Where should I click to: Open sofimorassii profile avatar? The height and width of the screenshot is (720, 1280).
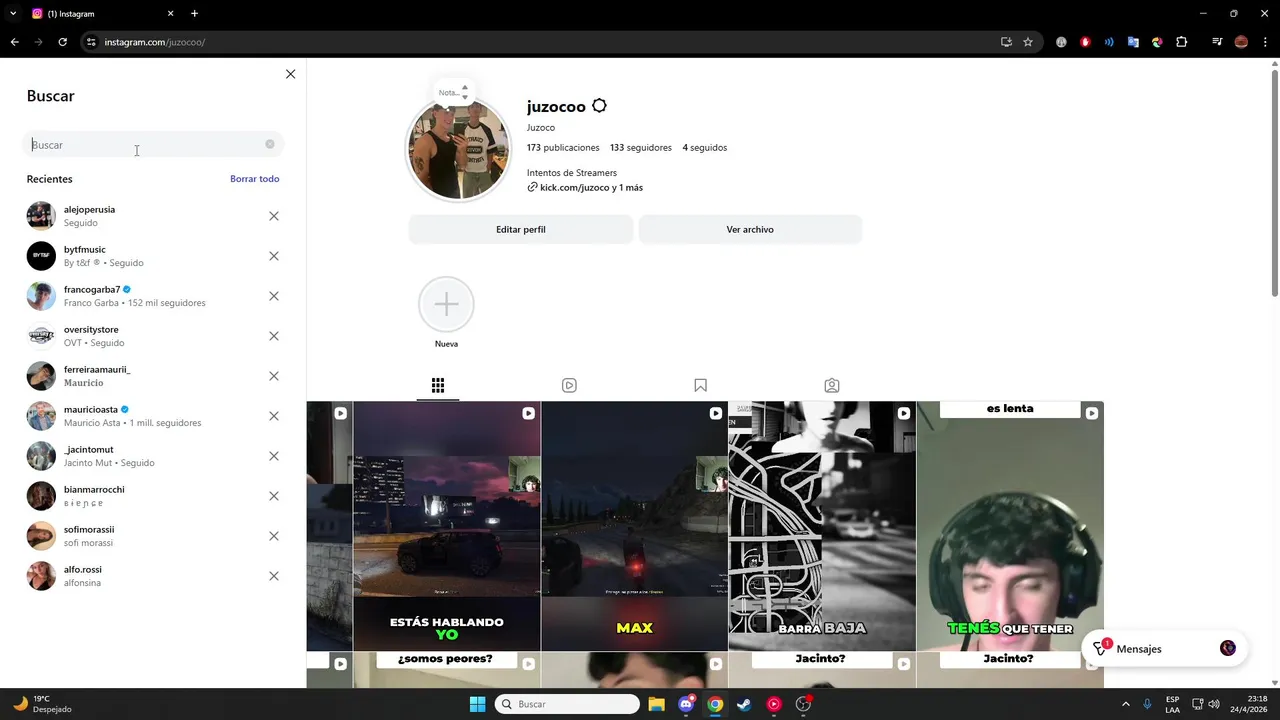click(x=41, y=536)
